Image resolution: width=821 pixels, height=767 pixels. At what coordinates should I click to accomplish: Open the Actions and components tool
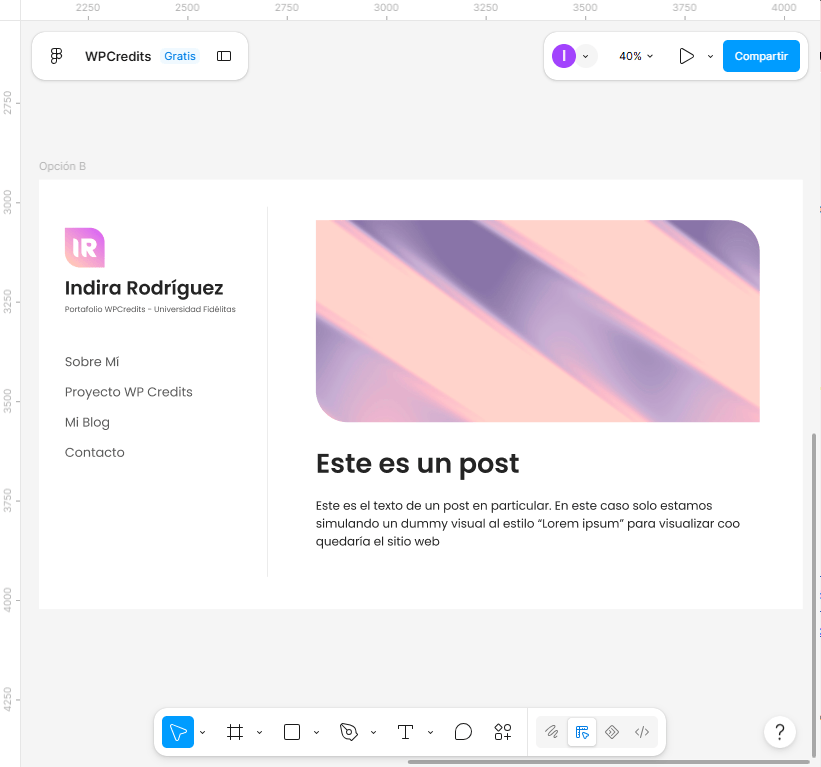pos(503,732)
